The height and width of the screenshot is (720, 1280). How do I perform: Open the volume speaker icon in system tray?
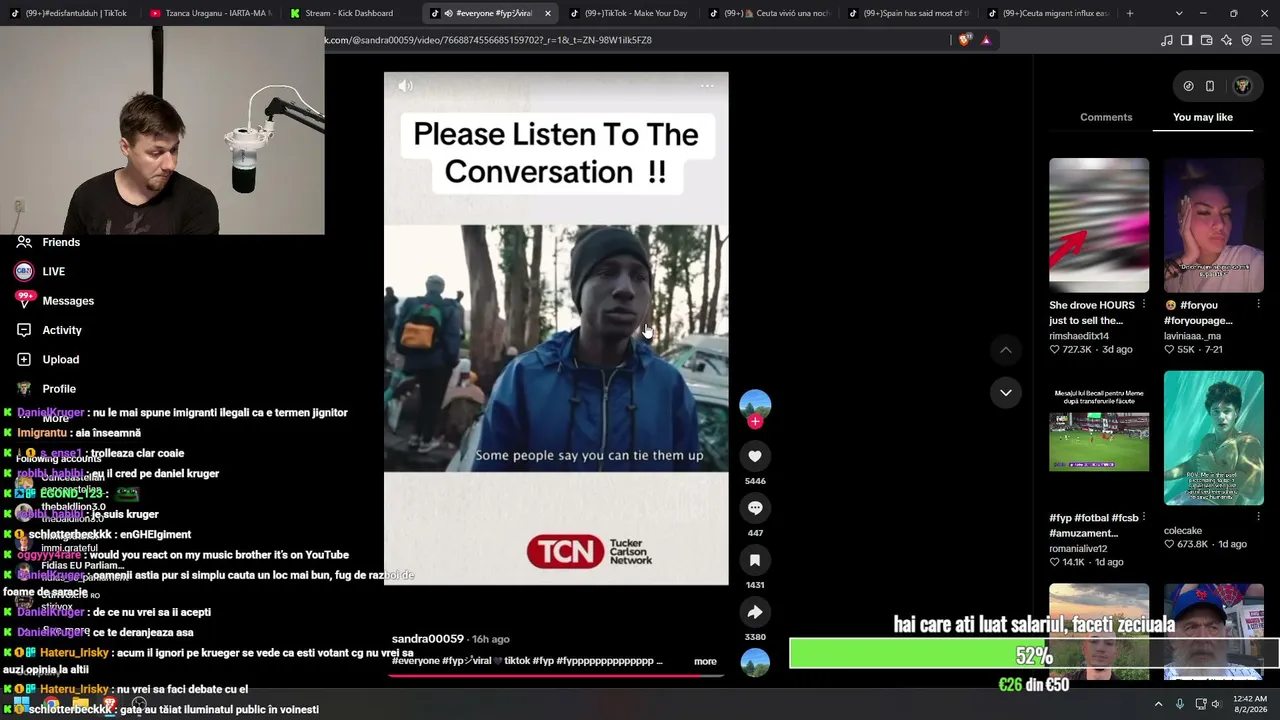pos(1217,704)
